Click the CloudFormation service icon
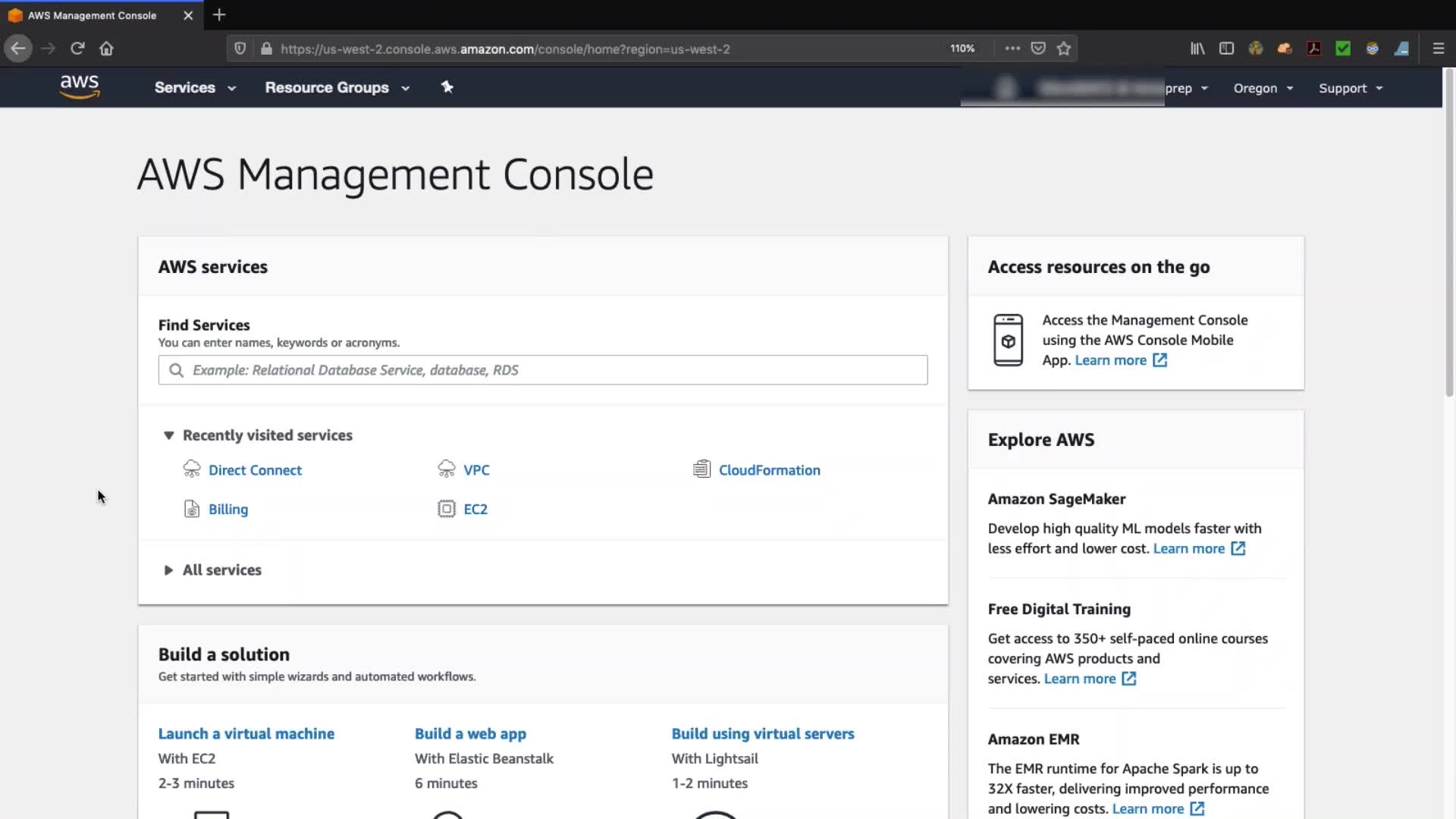The height and width of the screenshot is (819, 1456). pos(701,469)
